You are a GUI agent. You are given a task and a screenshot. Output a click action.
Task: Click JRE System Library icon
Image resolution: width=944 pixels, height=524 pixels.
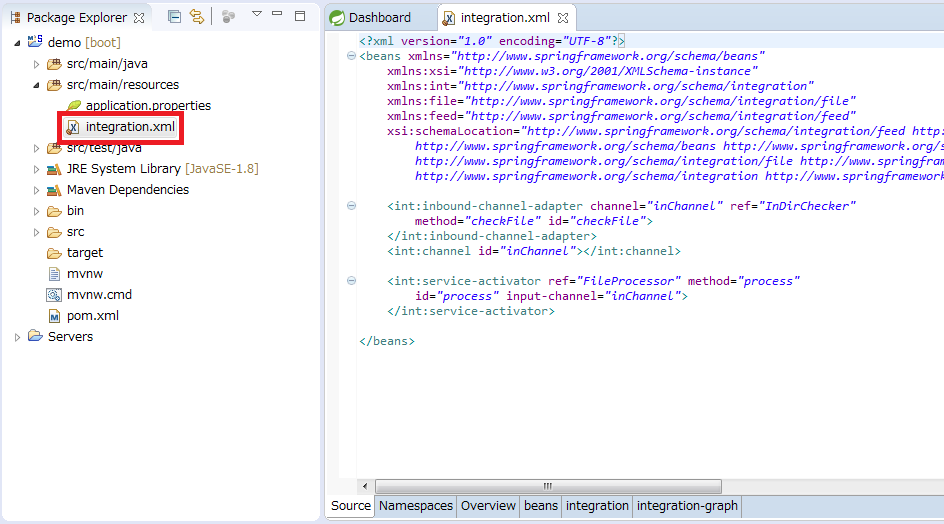coord(54,169)
